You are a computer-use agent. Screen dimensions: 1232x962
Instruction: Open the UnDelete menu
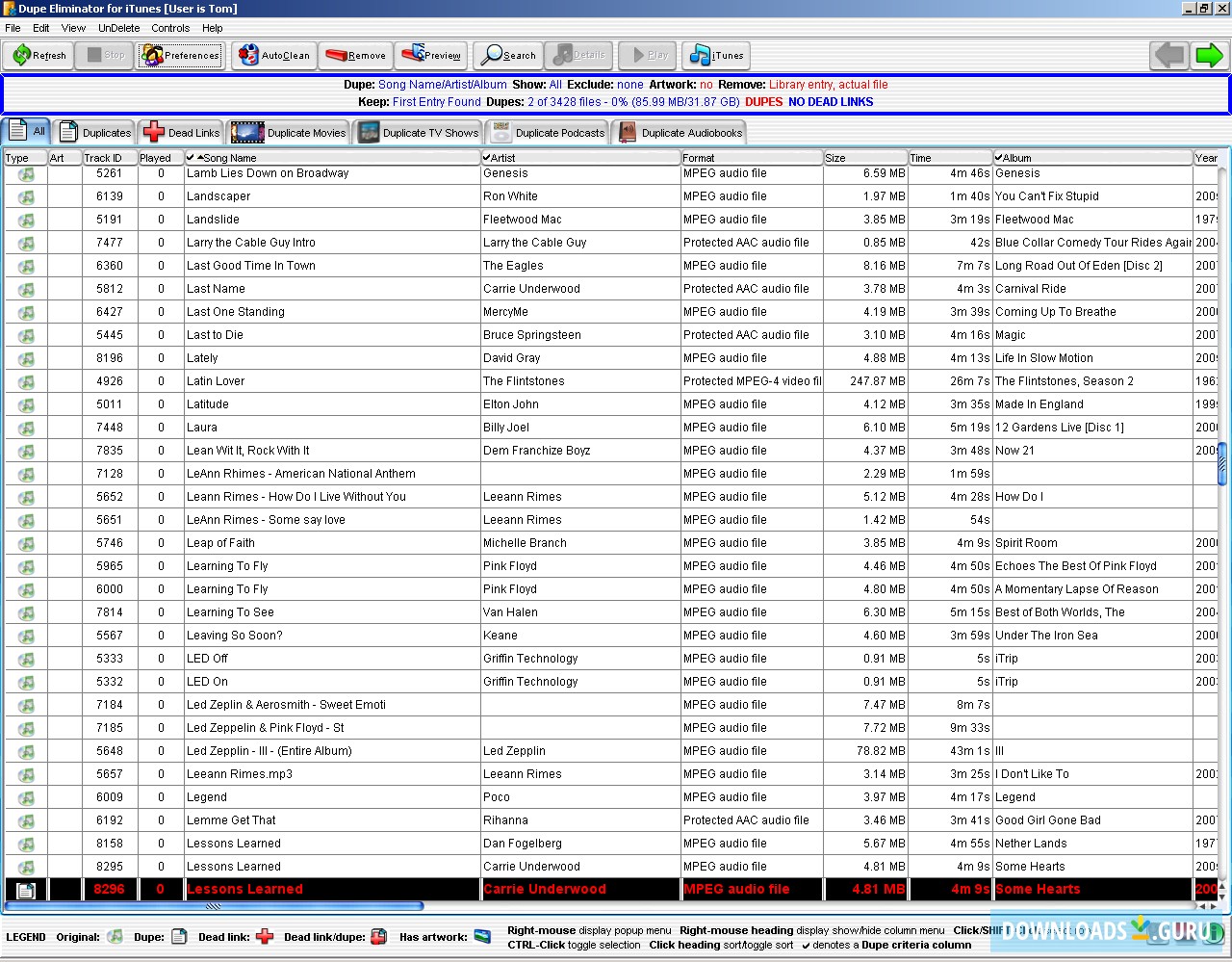118,28
